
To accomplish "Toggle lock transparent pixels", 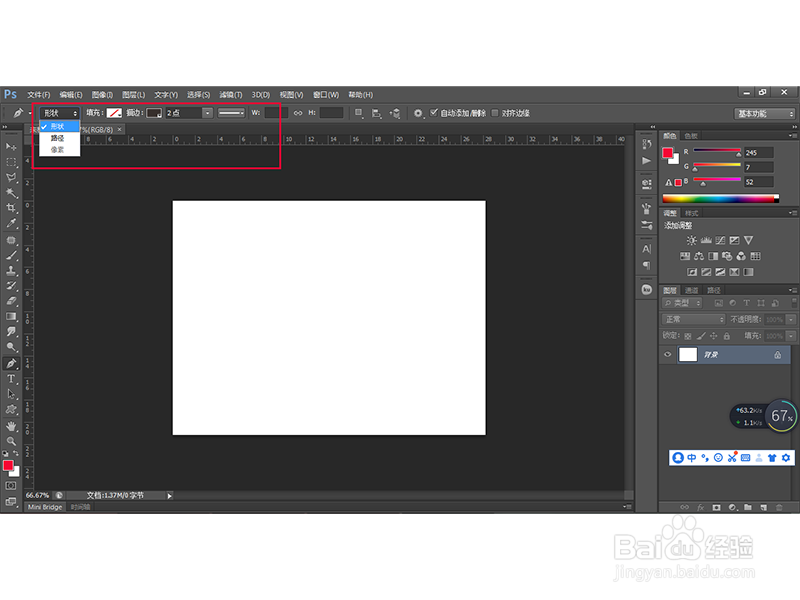I will point(688,336).
